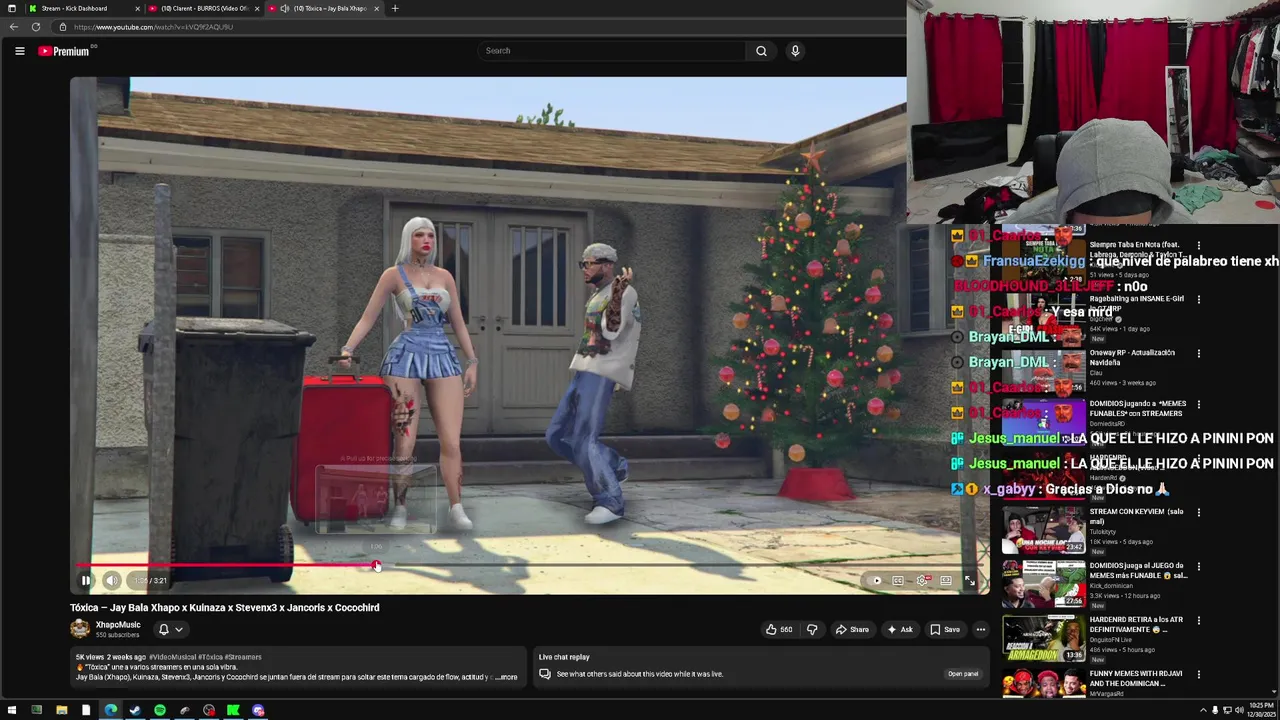
Task: Open options for STREAM CON KEYVIEM video
Action: point(1199,512)
